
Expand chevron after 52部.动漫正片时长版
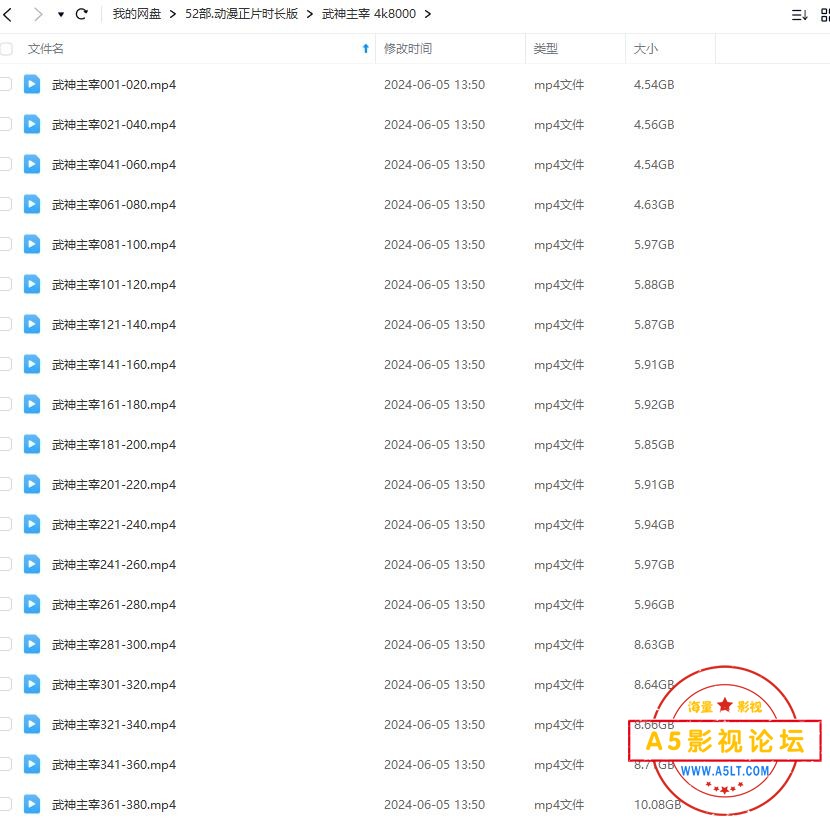[310, 14]
